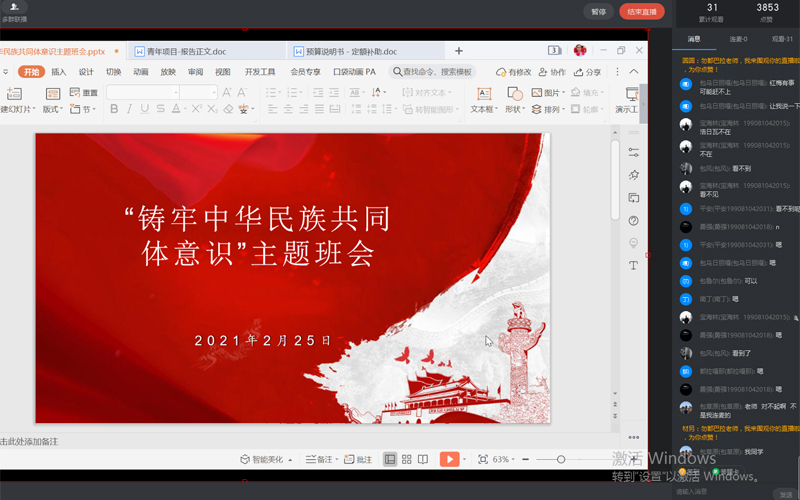Switch to reading view book icon
The image size is (800, 500).
(x=423, y=459)
